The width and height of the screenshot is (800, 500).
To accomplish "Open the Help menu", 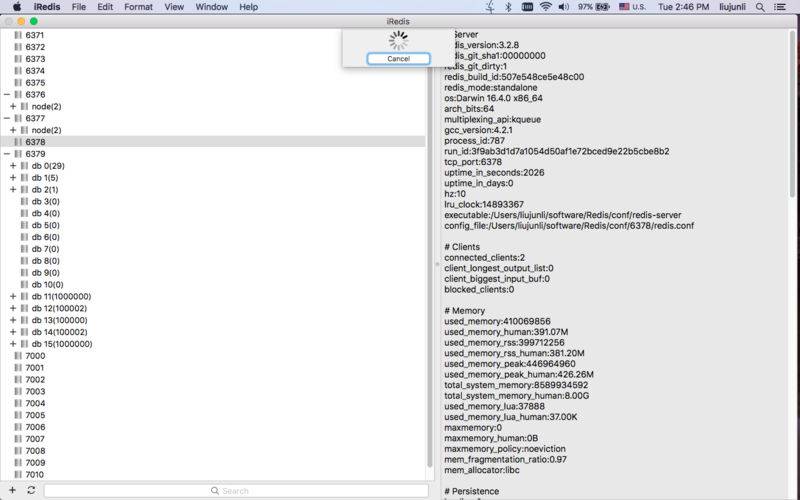I will (248, 7).
